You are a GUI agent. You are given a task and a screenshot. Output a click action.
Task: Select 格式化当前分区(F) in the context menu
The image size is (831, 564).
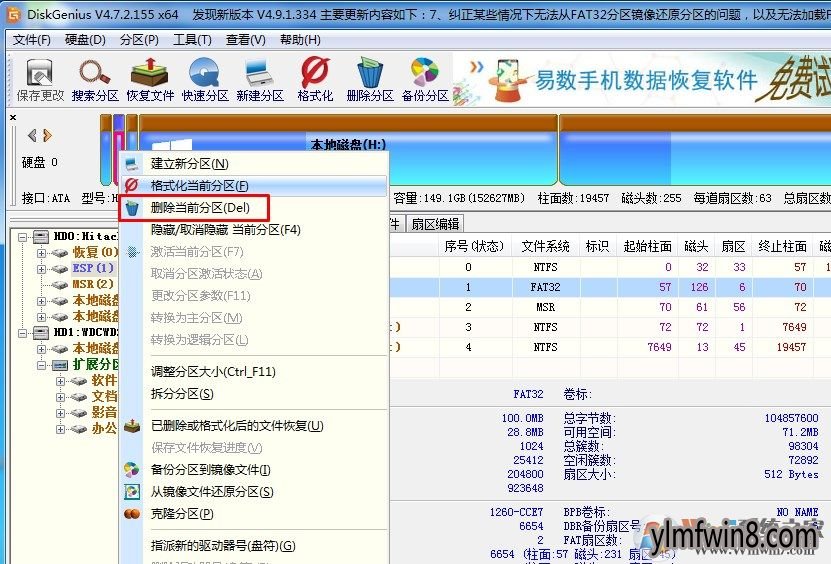point(200,186)
